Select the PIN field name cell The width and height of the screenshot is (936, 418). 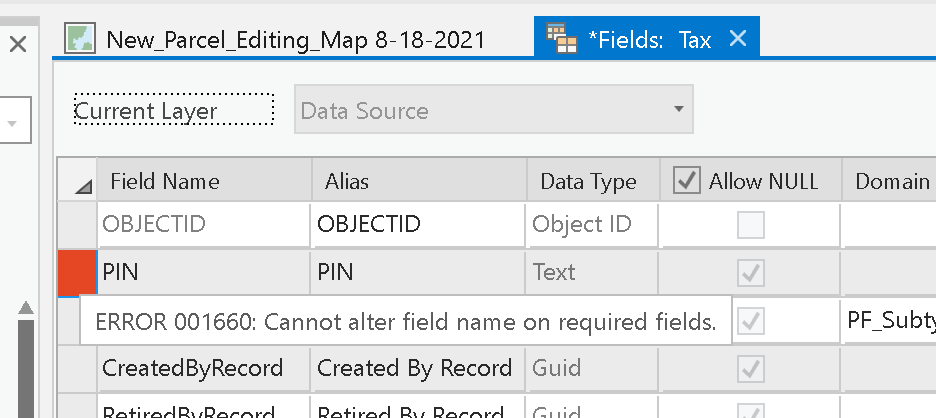click(204, 272)
